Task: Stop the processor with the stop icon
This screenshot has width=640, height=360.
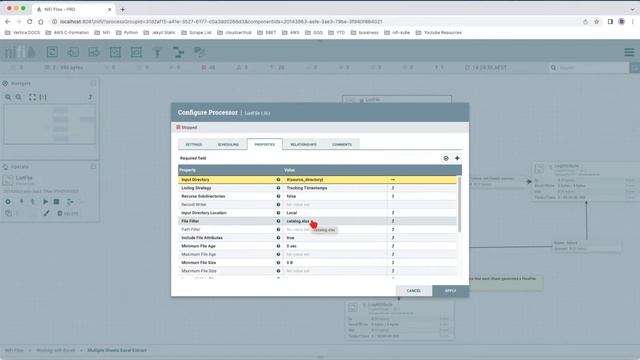Action: click(x=57, y=202)
